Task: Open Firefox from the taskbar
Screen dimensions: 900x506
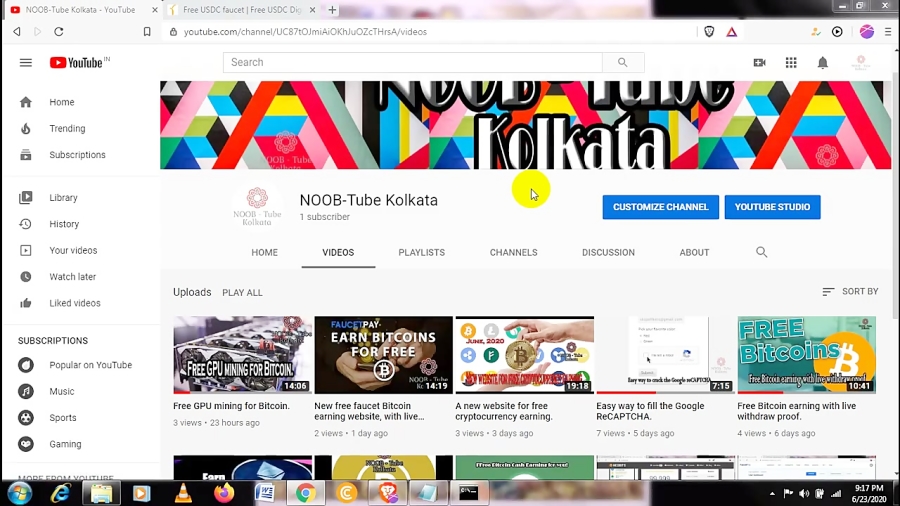Action: point(224,493)
